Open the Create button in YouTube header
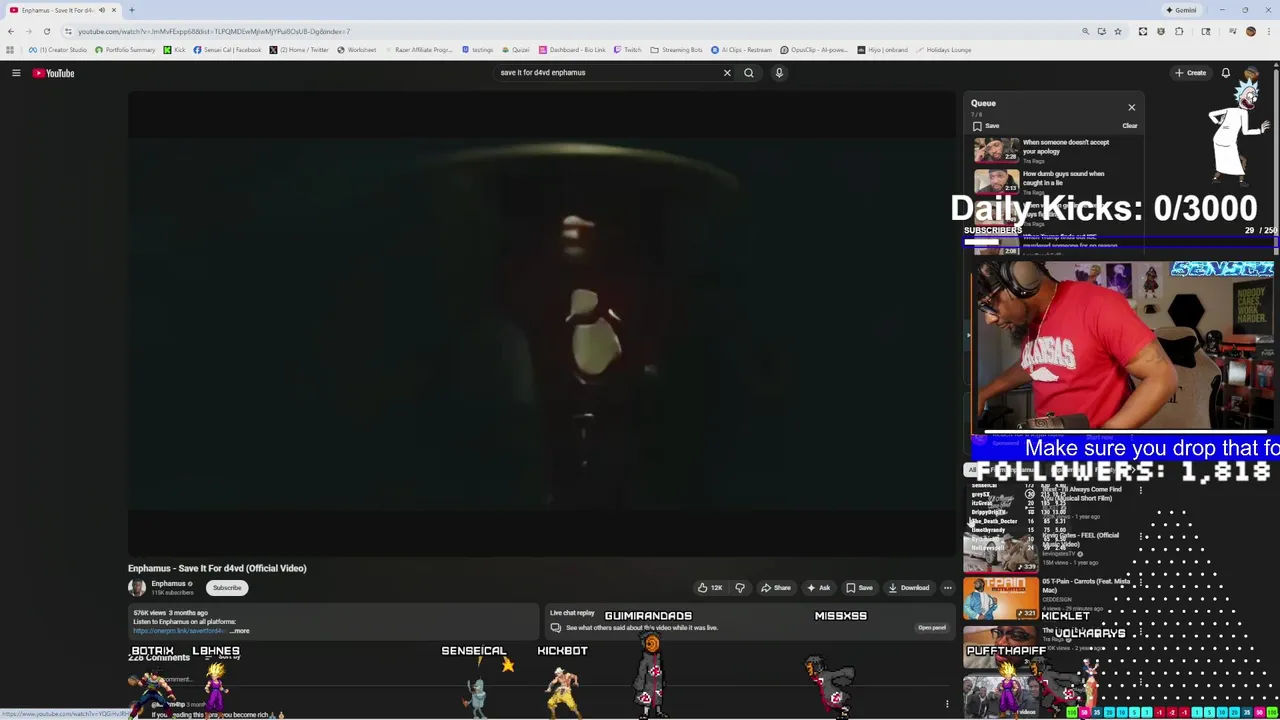 (x=1190, y=73)
